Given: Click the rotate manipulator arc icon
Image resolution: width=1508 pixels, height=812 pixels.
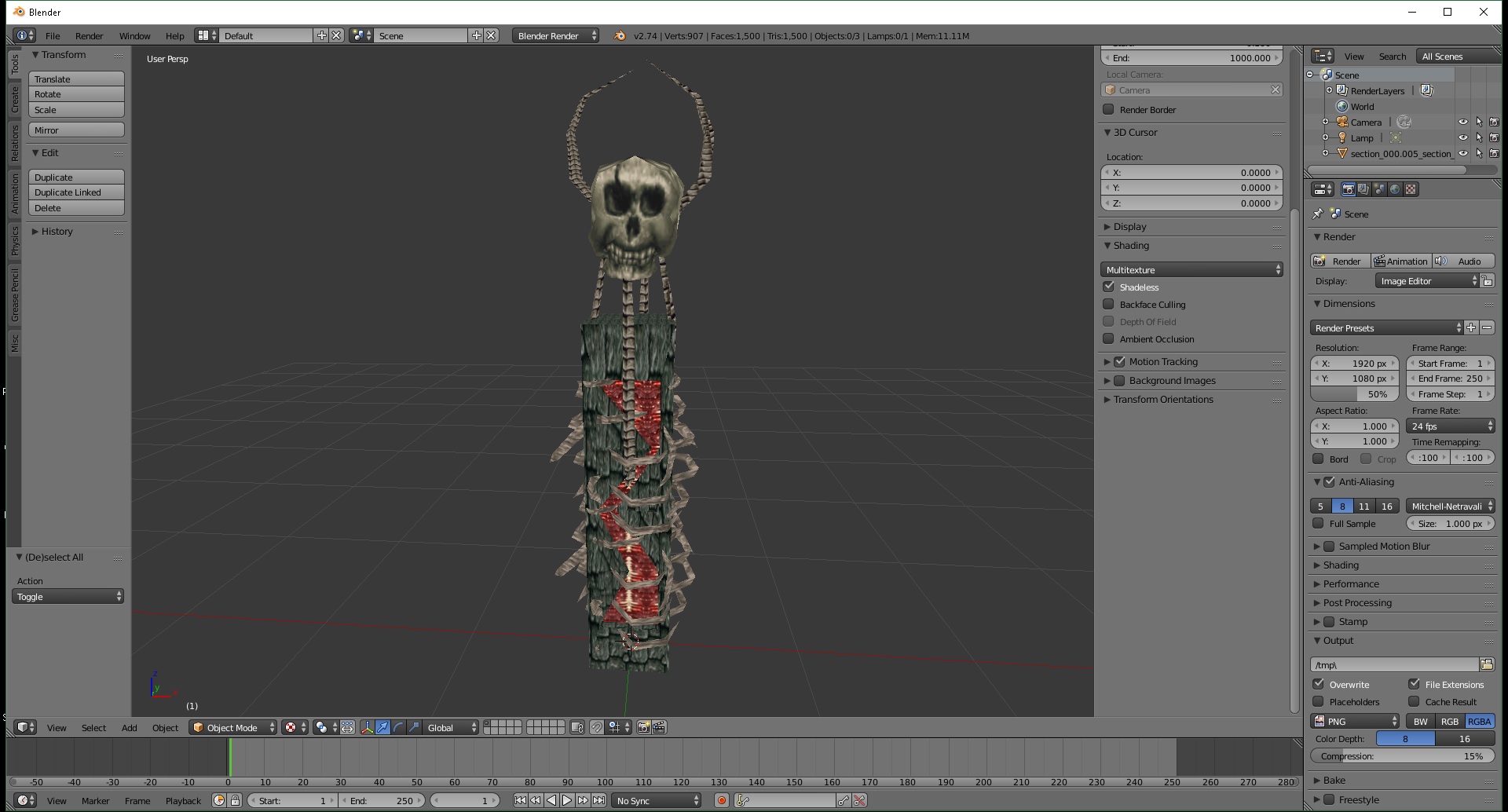Looking at the screenshot, I should click(x=398, y=727).
